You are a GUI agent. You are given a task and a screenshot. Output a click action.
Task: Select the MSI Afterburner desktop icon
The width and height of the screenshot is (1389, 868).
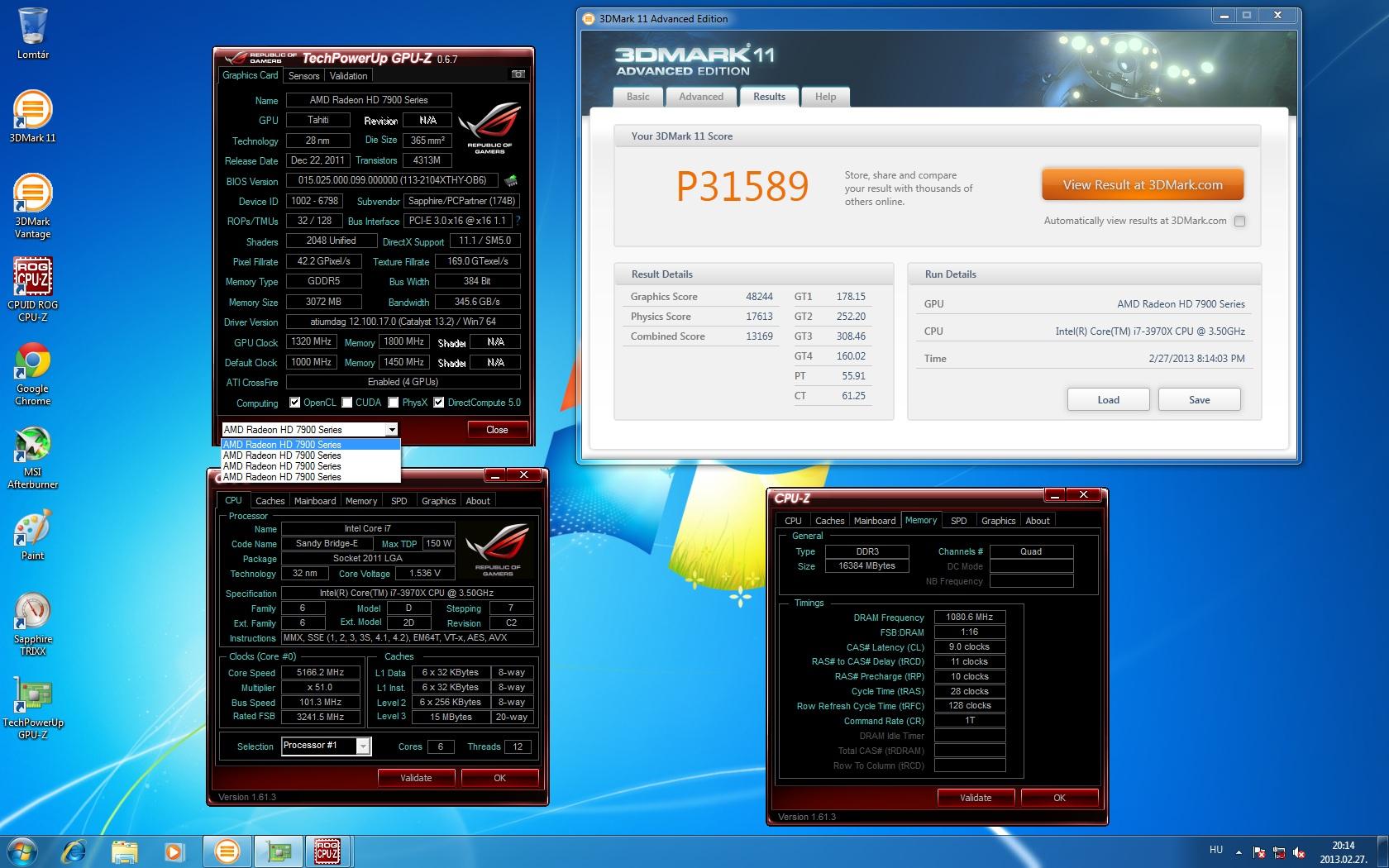tap(33, 458)
